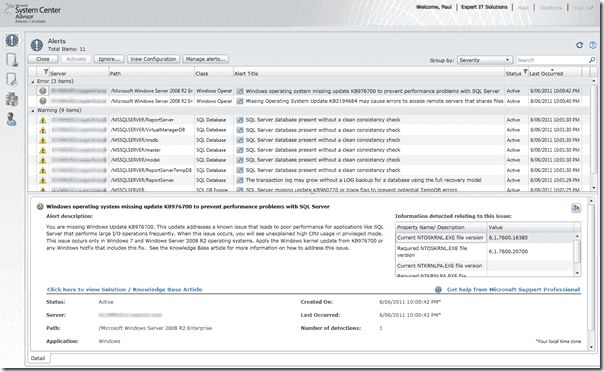Select the /MSSQLSERVER/VirtualManagerDB path cell
This screenshot has height=372, width=604.
click(152, 130)
